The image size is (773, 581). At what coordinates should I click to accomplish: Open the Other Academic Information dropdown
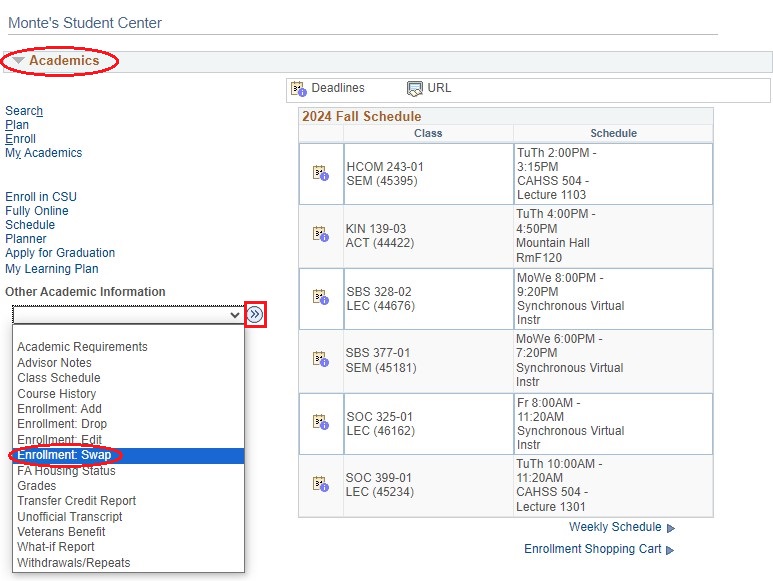tap(128, 315)
